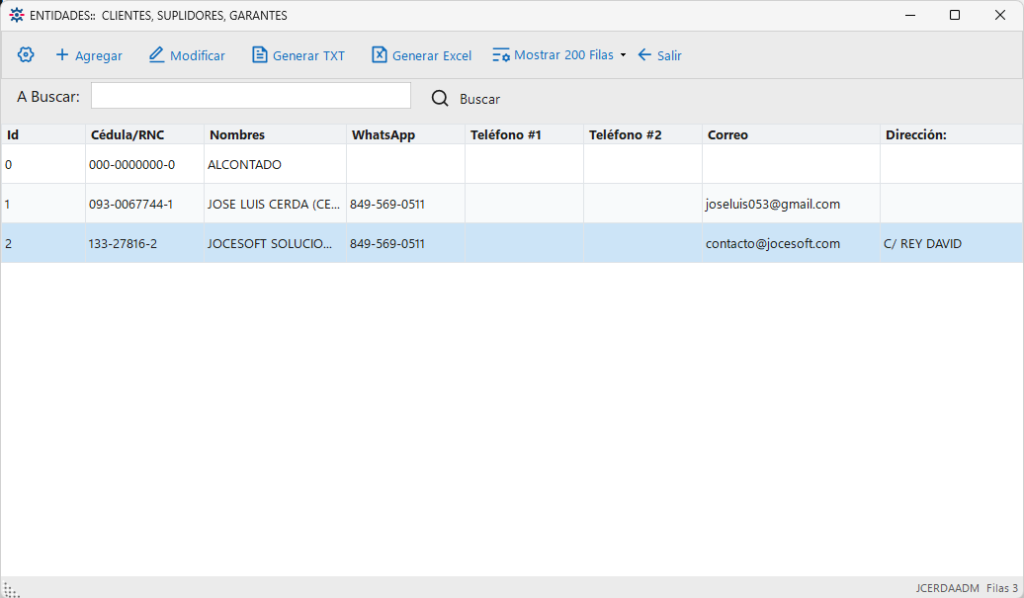The width and height of the screenshot is (1024, 598).
Task: Click the magnifying glass search icon
Action: (440, 99)
